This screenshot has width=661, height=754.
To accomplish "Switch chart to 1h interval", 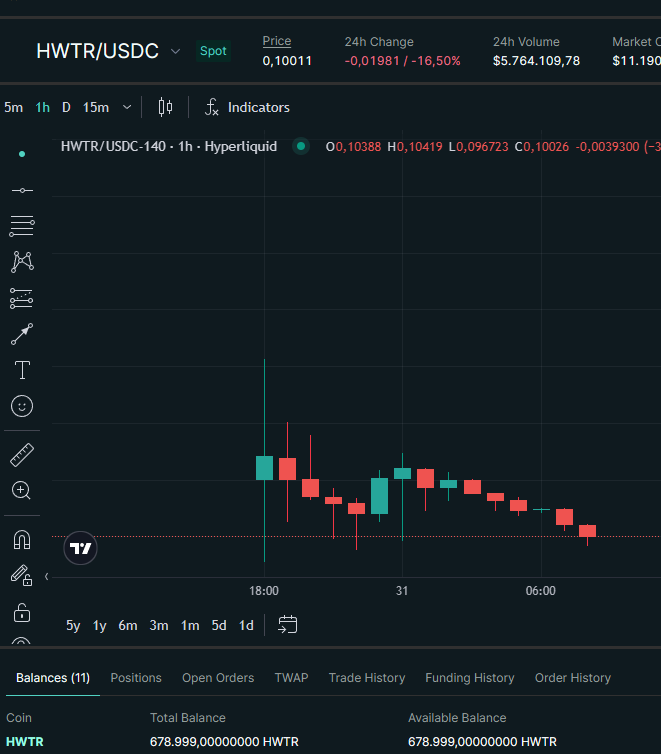I will point(42,107).
